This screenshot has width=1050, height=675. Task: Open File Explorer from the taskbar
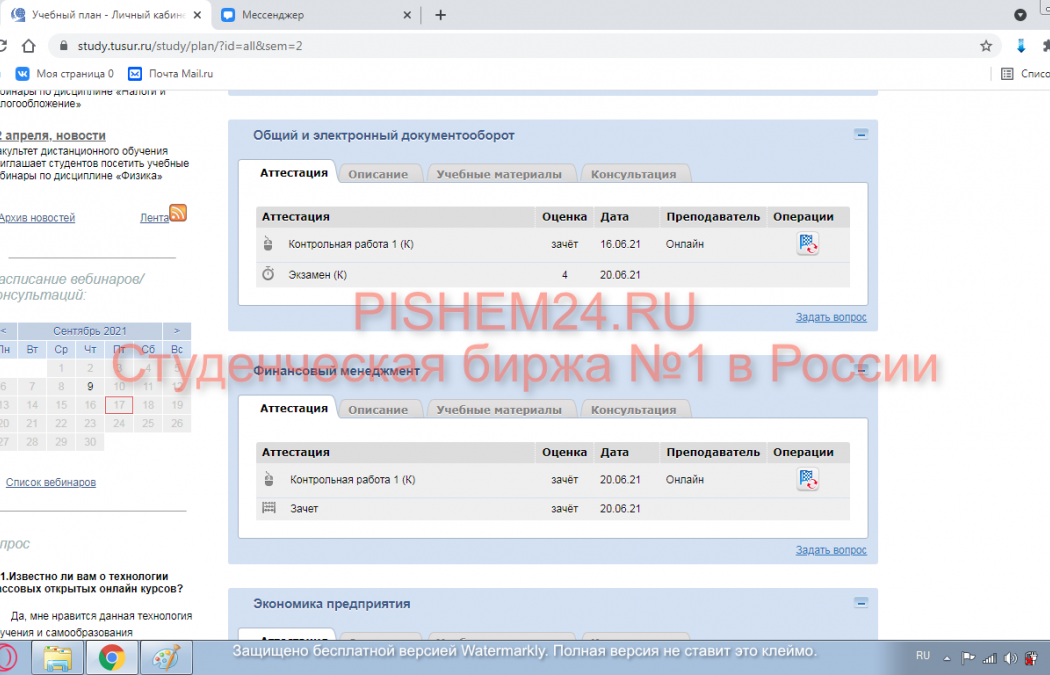coord(58,657)
